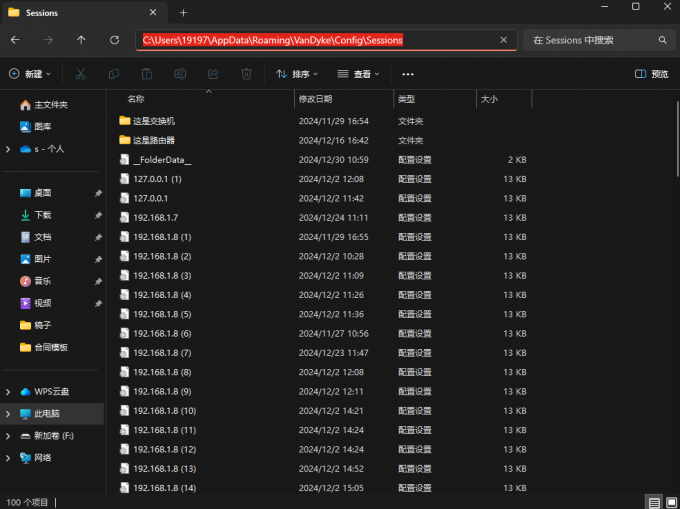The image size is (680, 509).
Task: Open the 排序 Sort dropdown
Action: [x=297, y=74]
